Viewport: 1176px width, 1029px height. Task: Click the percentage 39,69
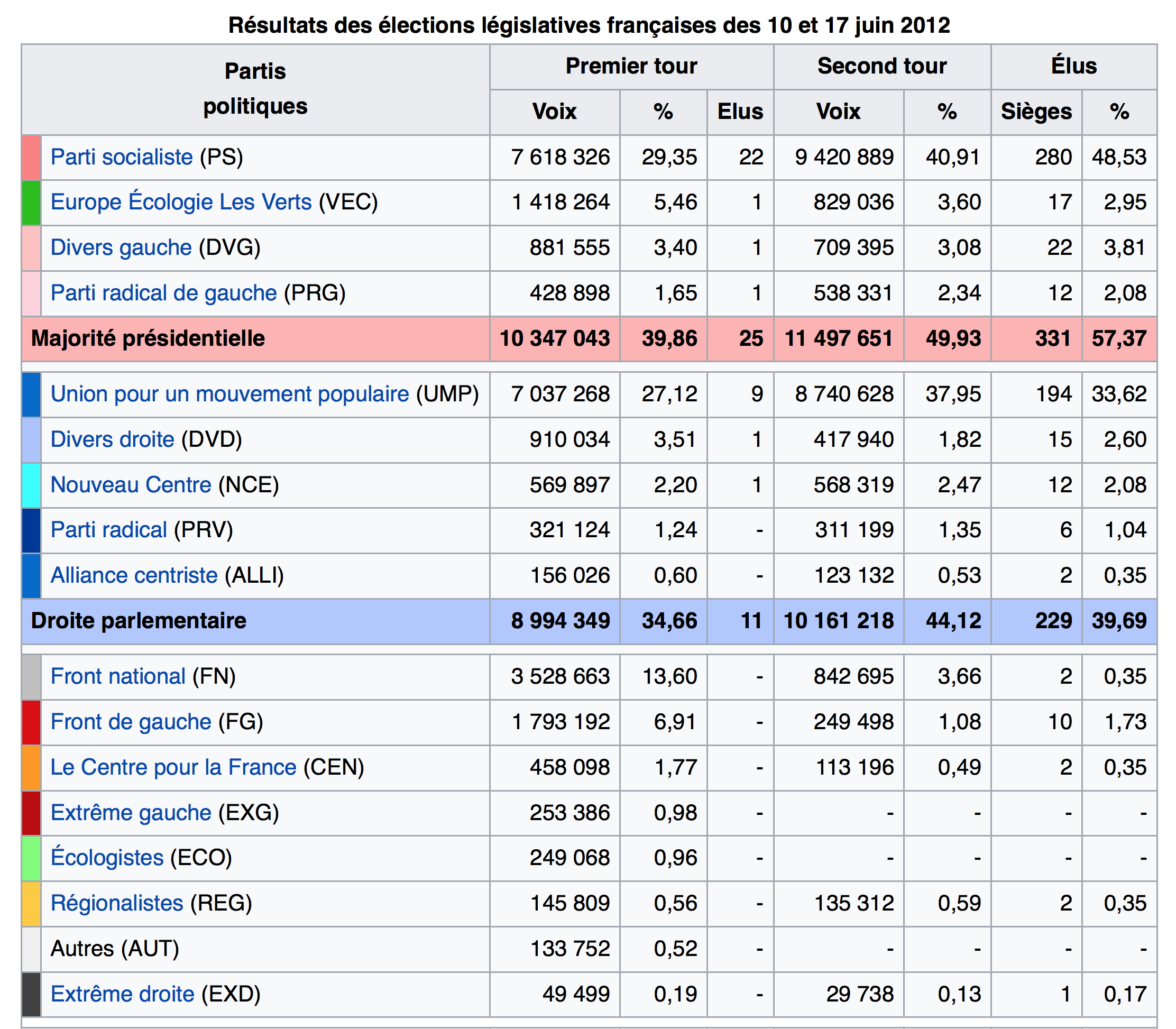click(1119, 621)
